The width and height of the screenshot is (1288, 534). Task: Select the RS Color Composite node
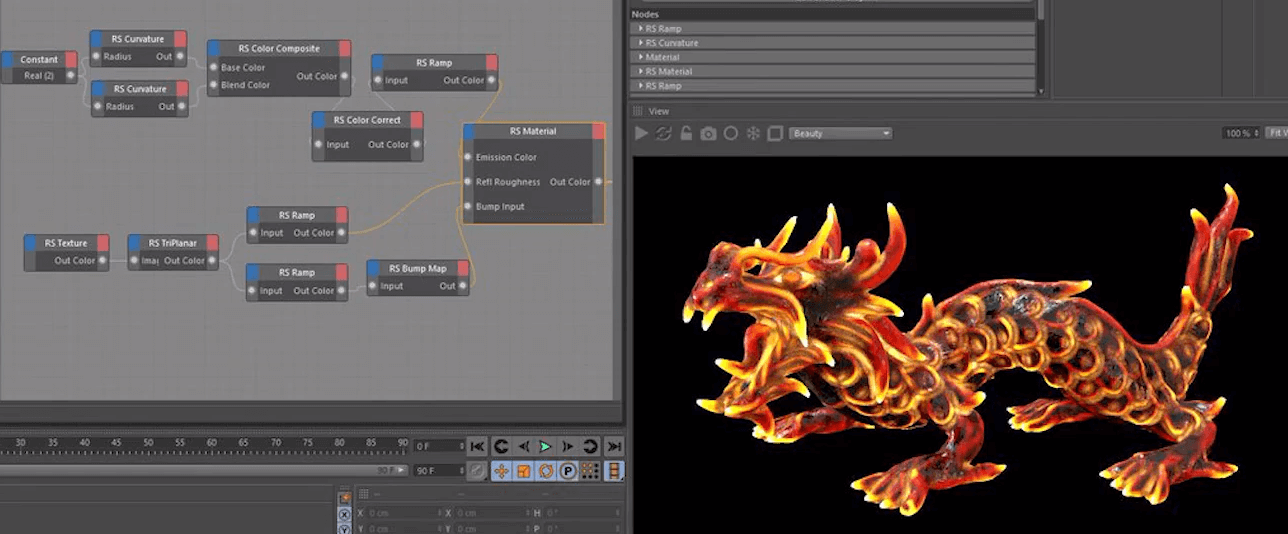[279, 48]
